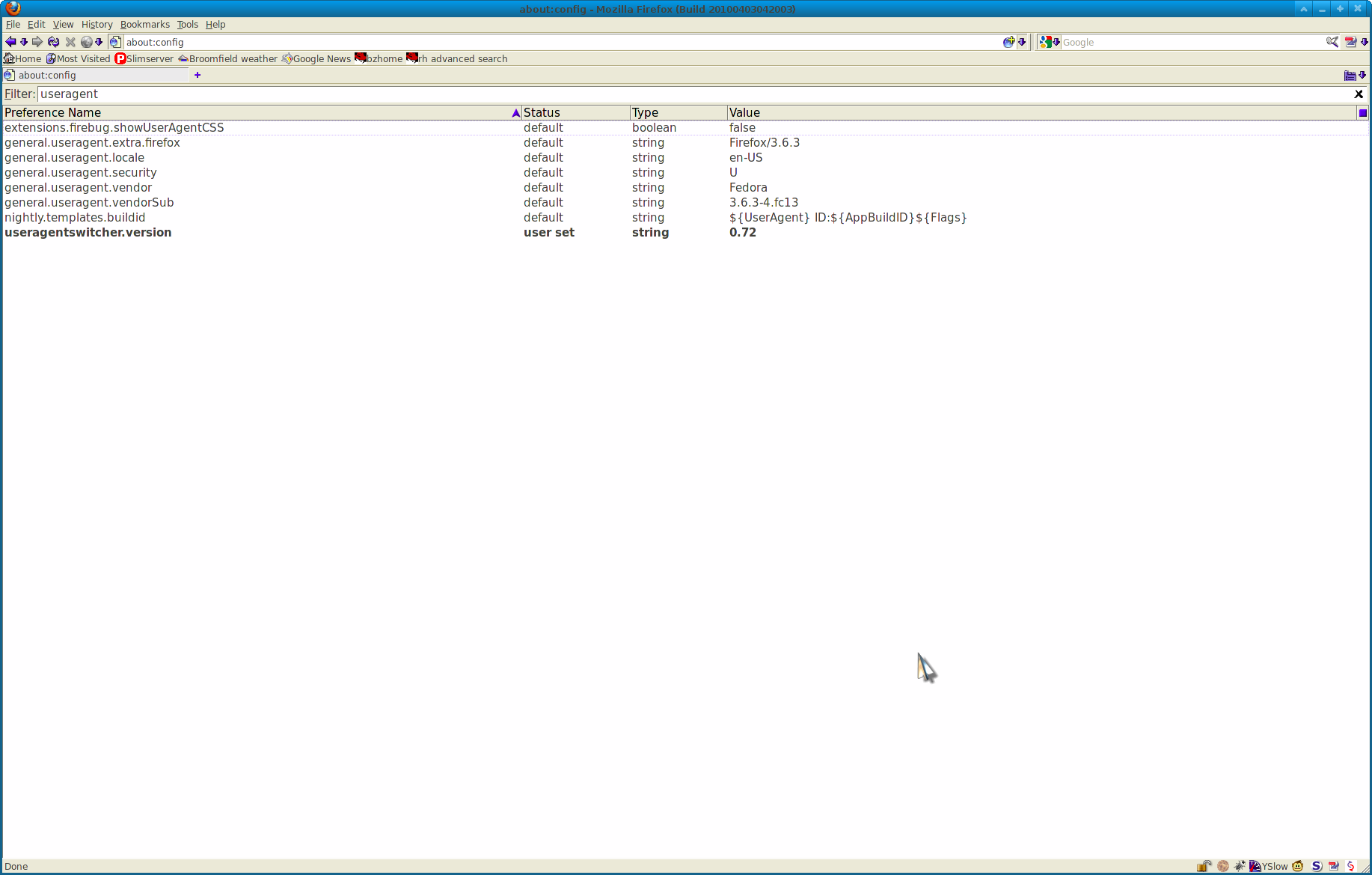Open the Edit menu
The height and width of the screenshot is (875, 1372).
(36, 24)
